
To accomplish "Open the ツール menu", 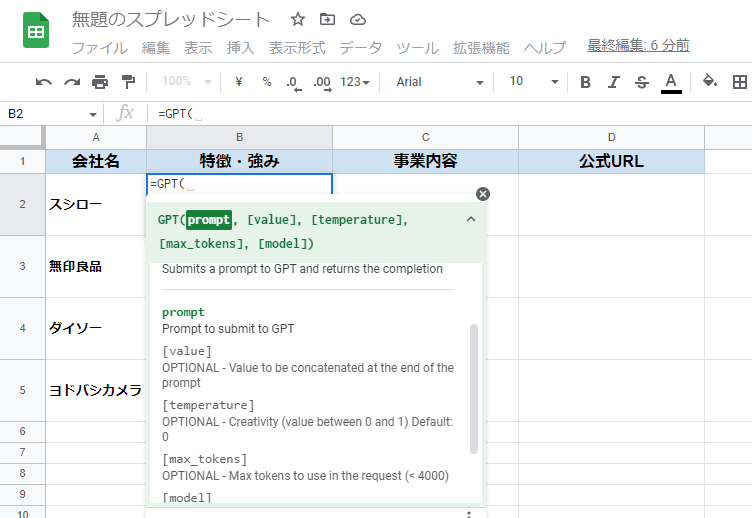I will pos(417,47).
